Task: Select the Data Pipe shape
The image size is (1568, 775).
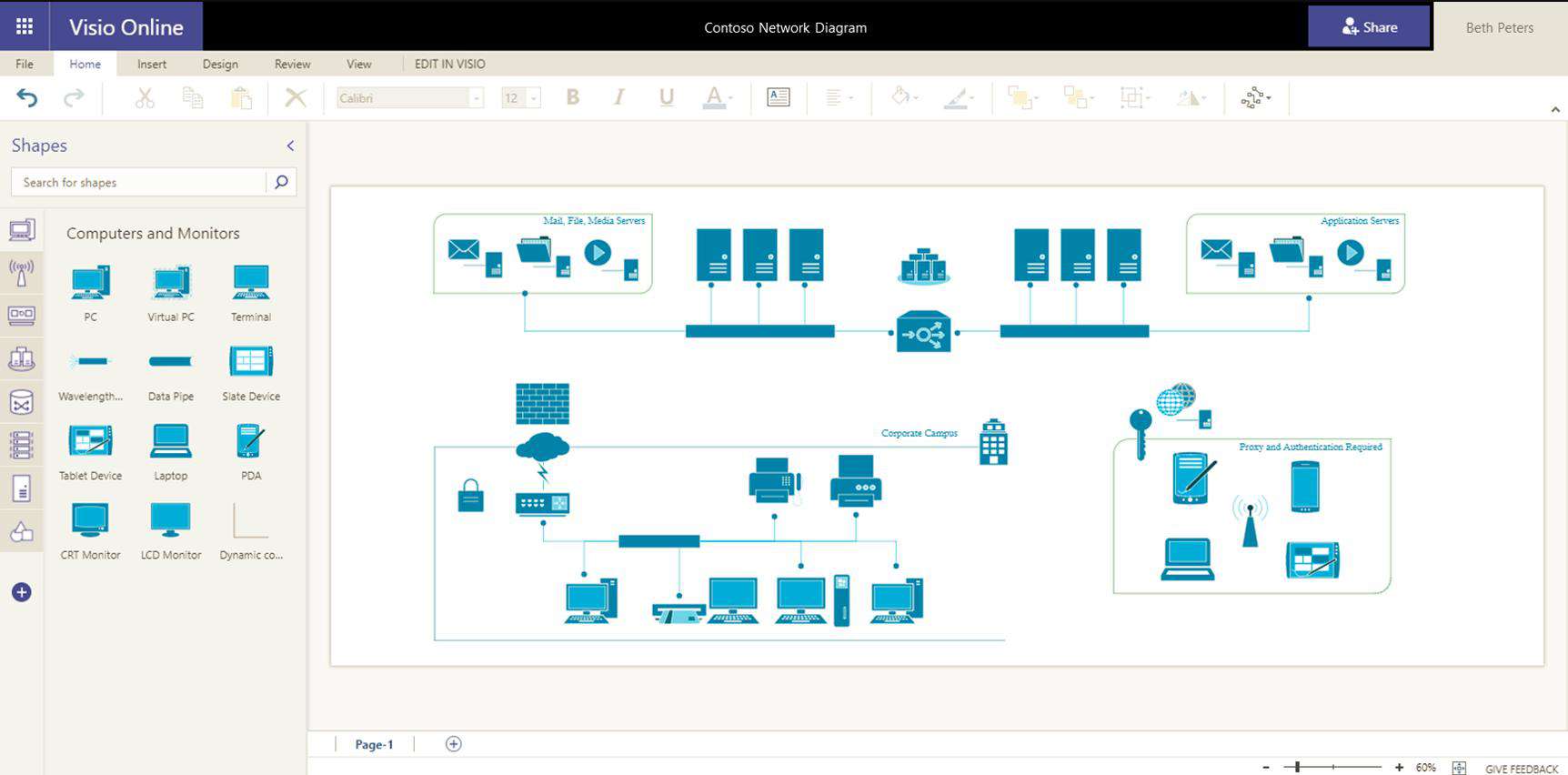Action: point(171,372)
